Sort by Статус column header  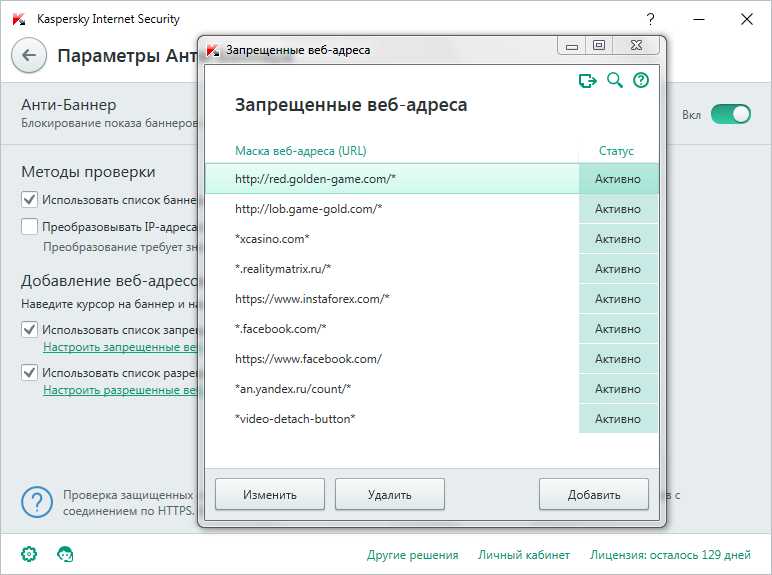pos(616,151)
